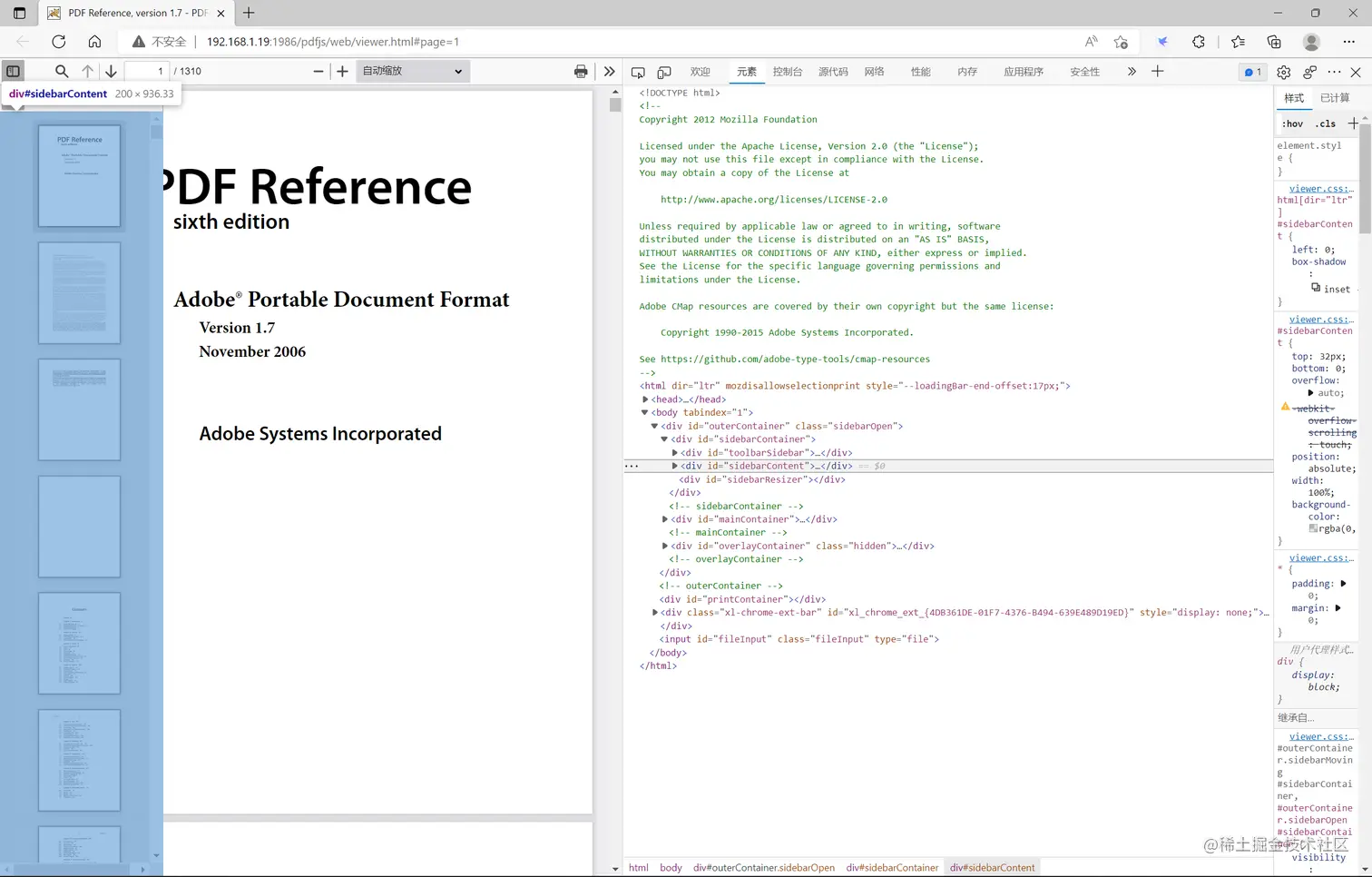
Task: Toggle device emulation mode in DevTools
Action: click(x=664, y=72)
